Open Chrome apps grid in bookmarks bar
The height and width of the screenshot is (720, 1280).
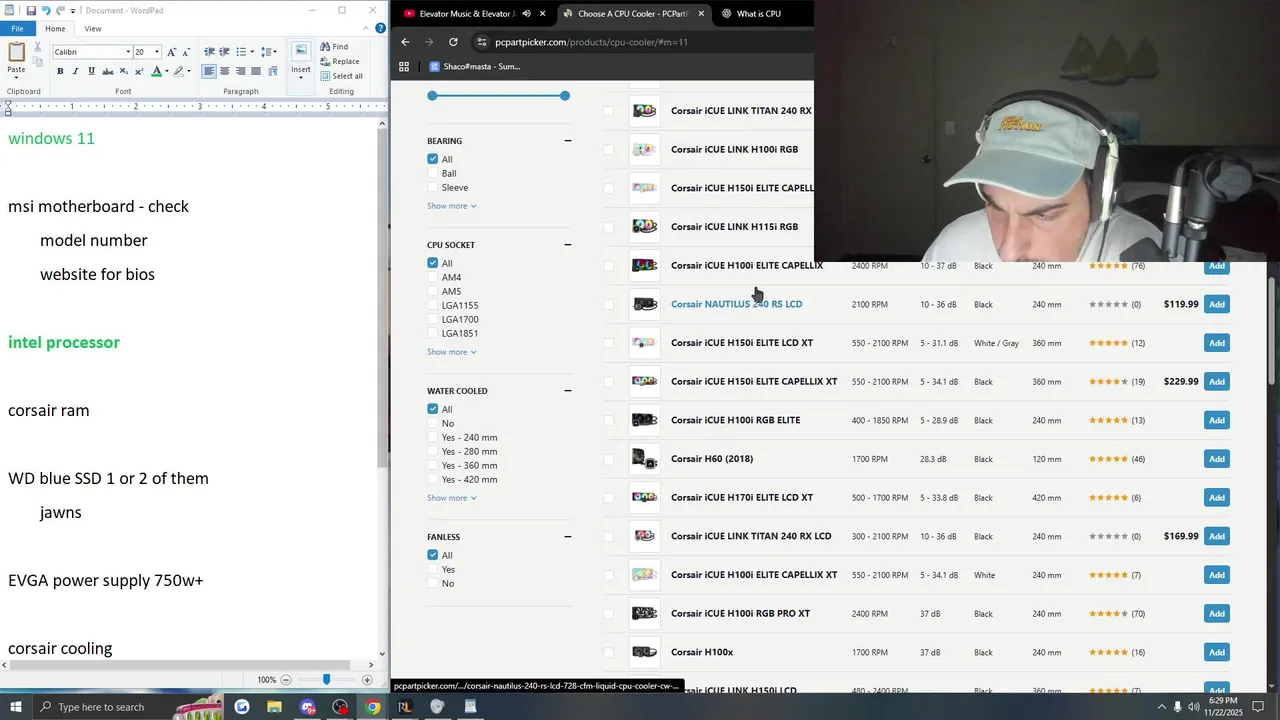coord(404,67)
